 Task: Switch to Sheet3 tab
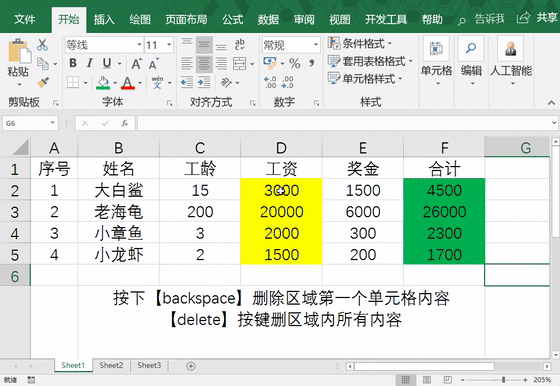click(149, 365)
